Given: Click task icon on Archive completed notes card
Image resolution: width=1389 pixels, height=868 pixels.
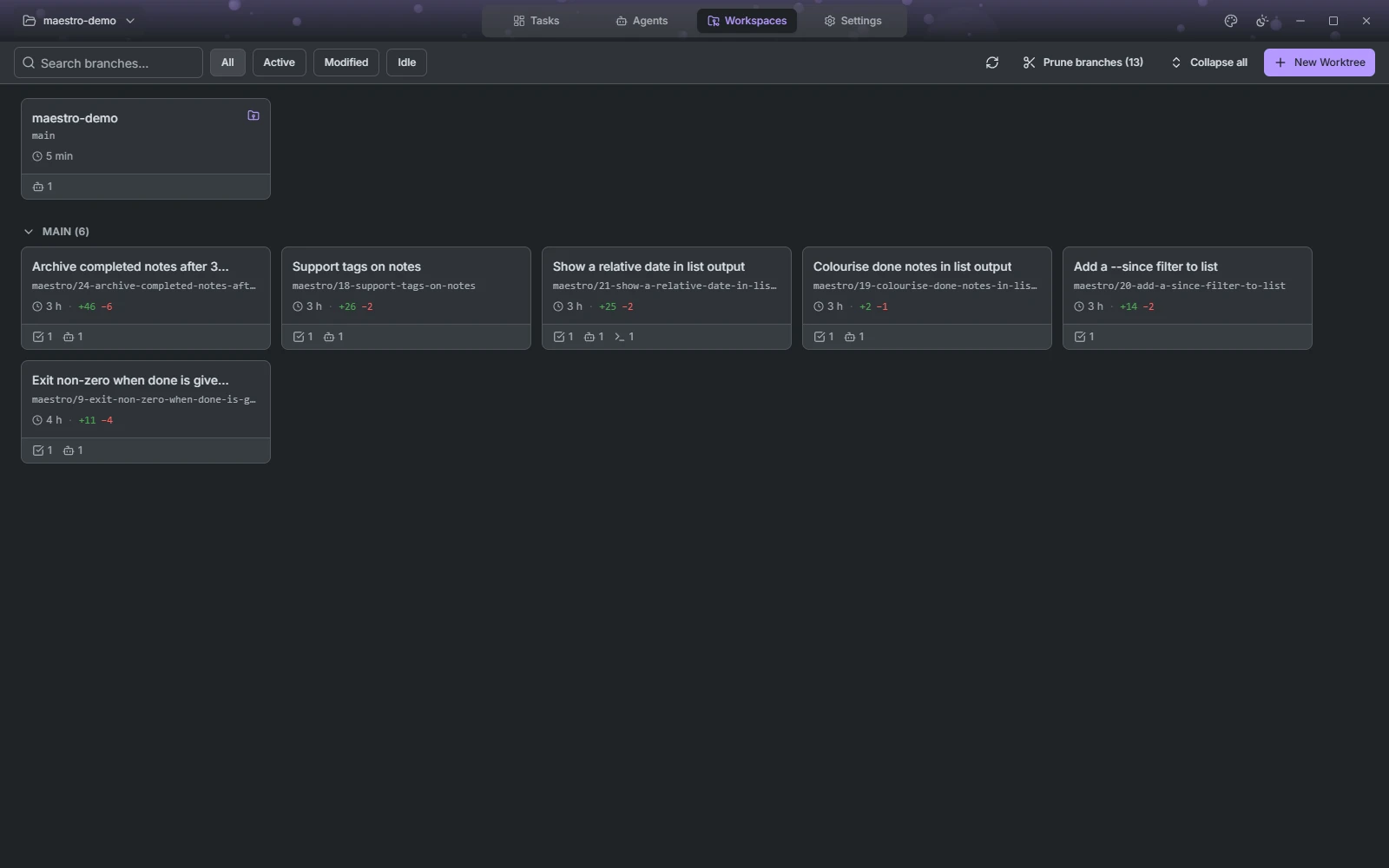Looking at the screenshot, I should tap(38, 337).
